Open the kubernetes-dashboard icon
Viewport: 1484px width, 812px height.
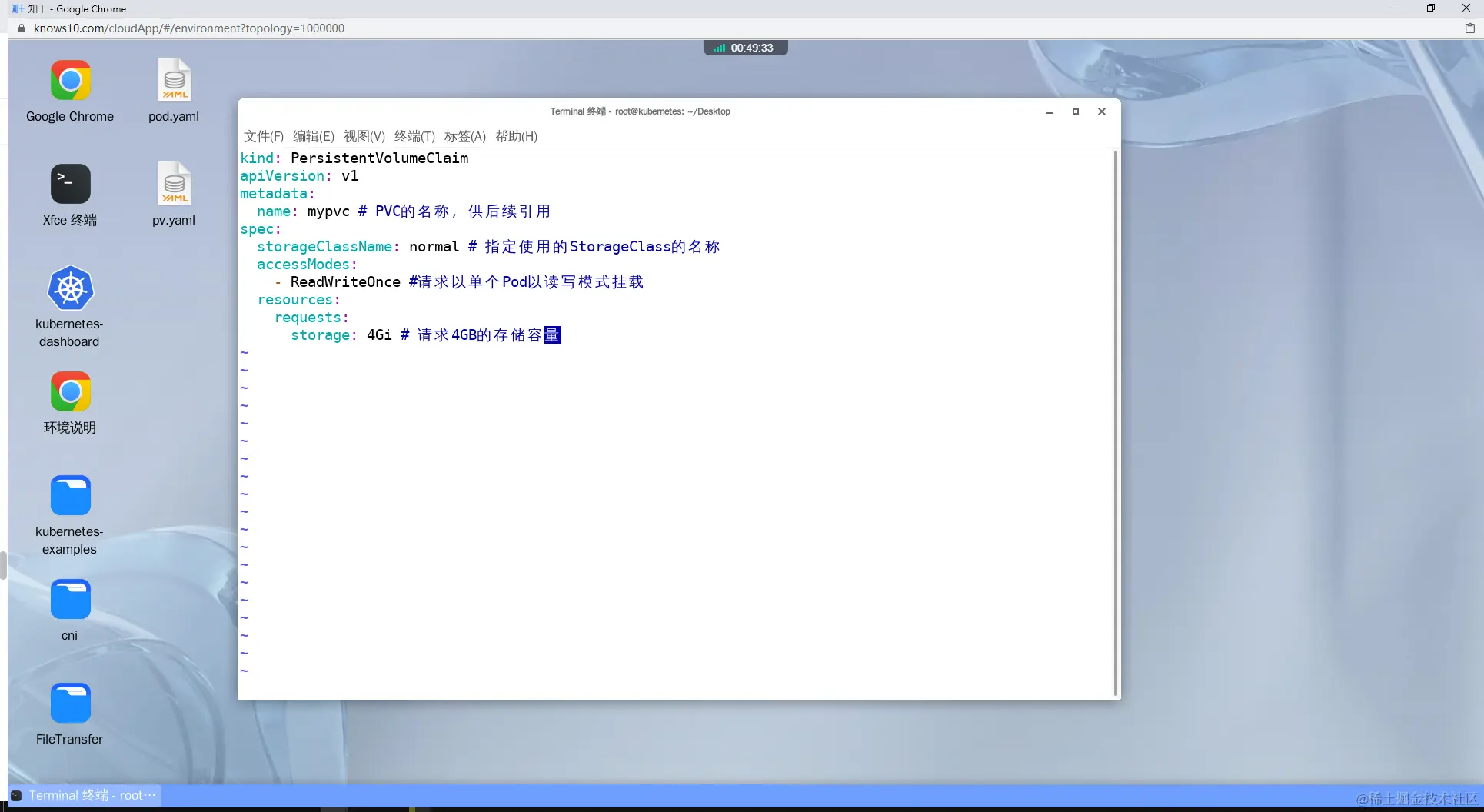point(70,288)
